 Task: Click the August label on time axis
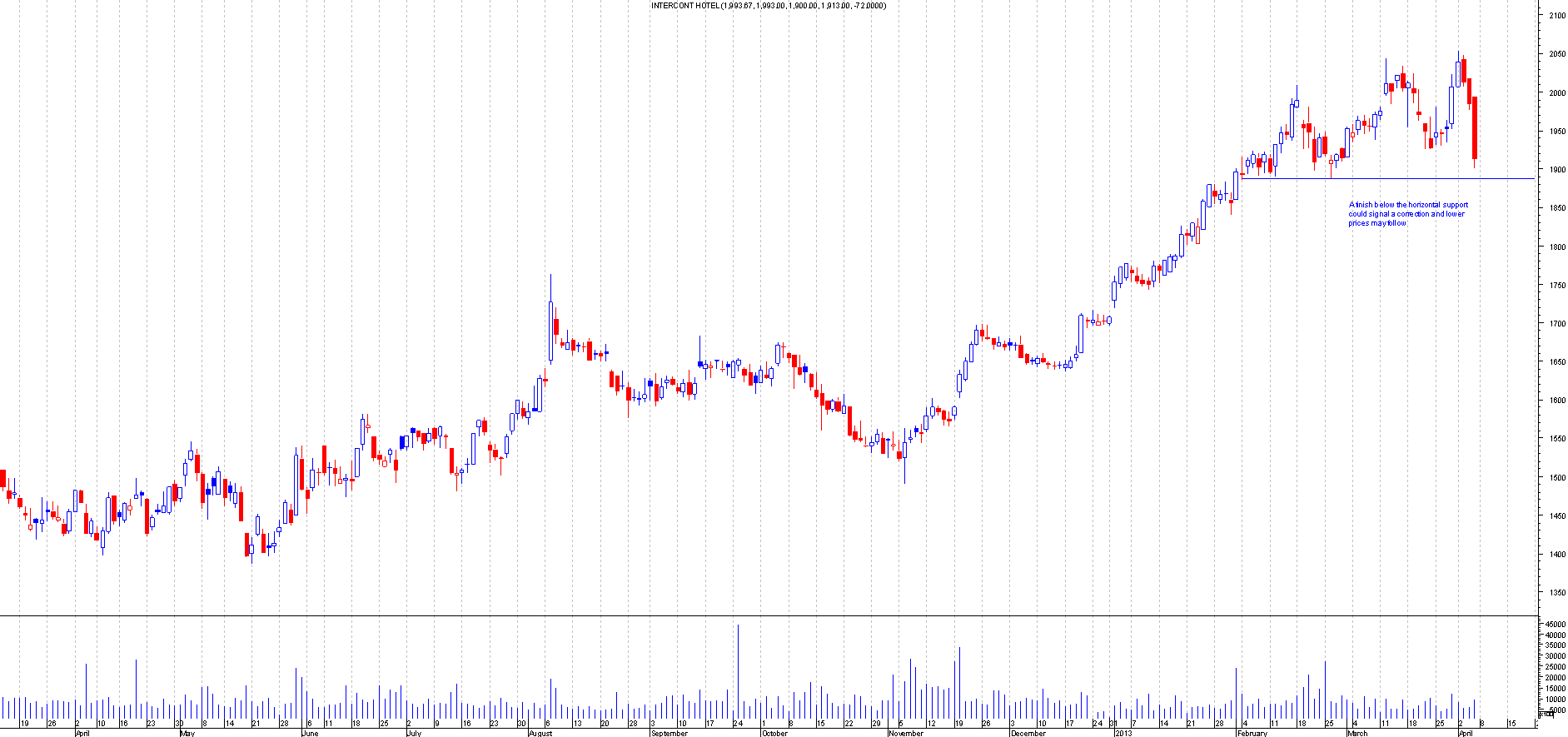tap(540, 733)
